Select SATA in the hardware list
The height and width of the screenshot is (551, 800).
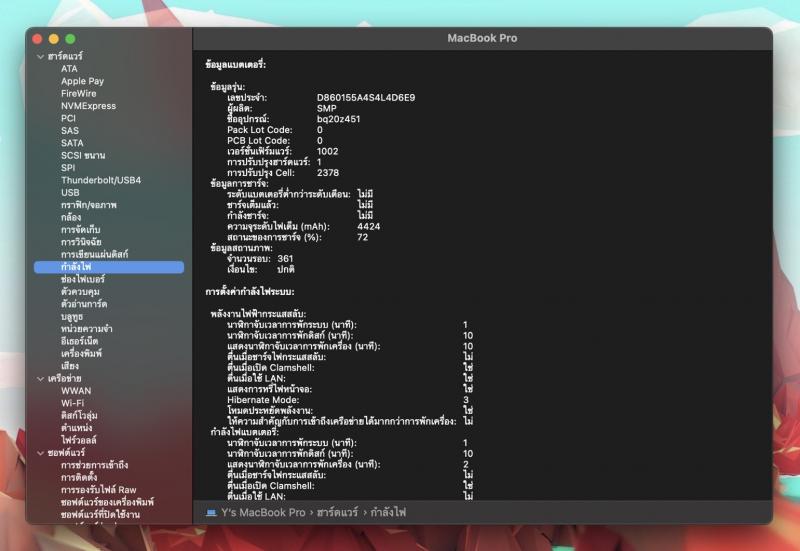[72, 143]
